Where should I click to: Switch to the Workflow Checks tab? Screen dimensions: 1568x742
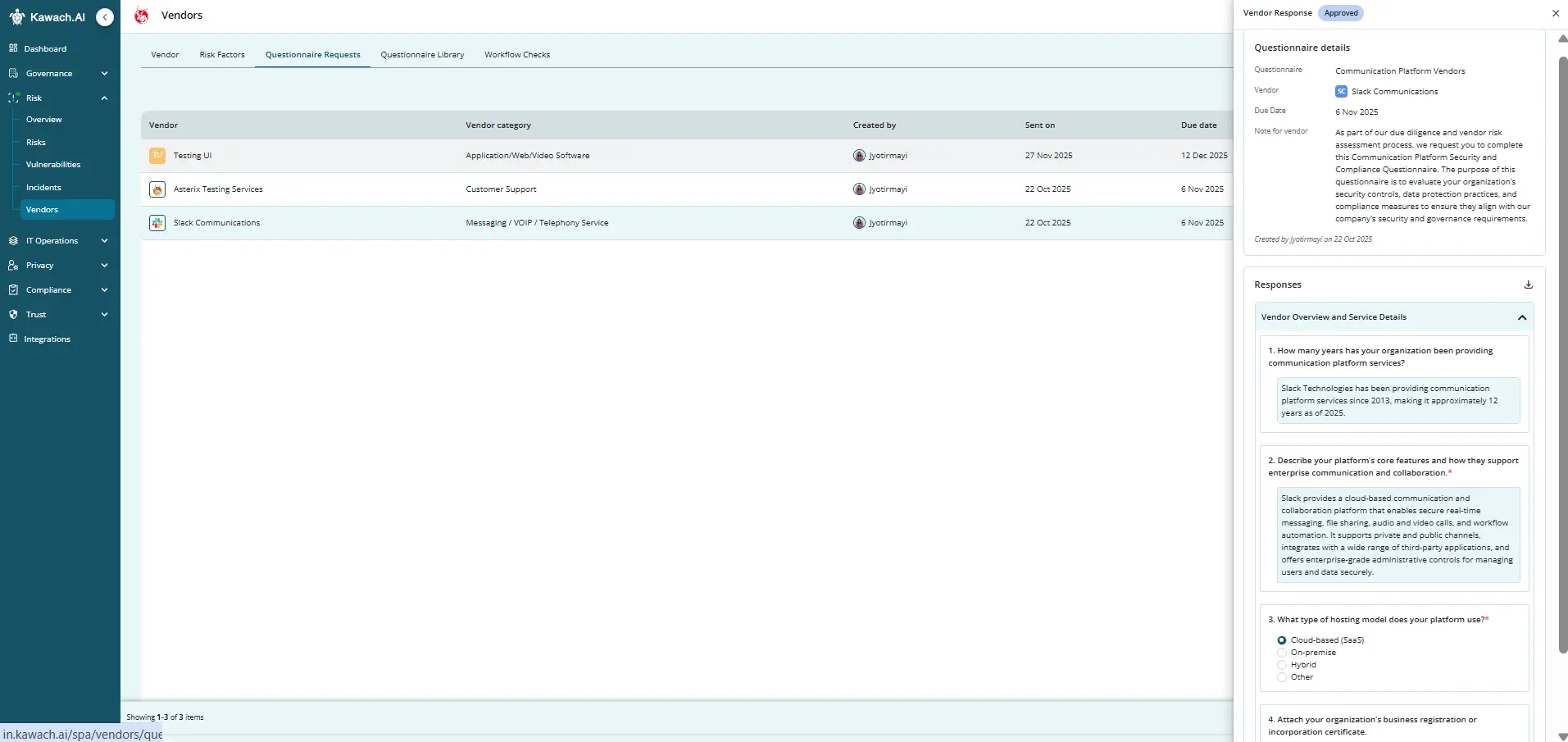(517, 55)
